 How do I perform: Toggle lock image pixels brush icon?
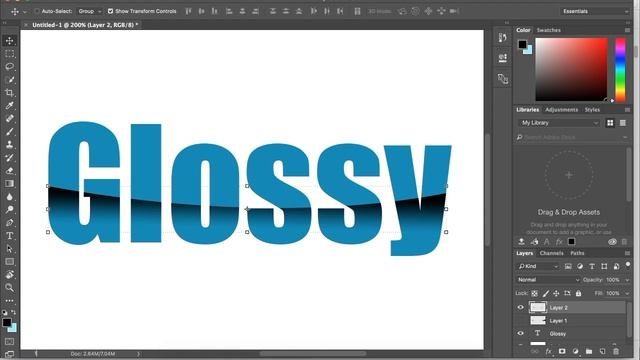(x=546, y=293)
